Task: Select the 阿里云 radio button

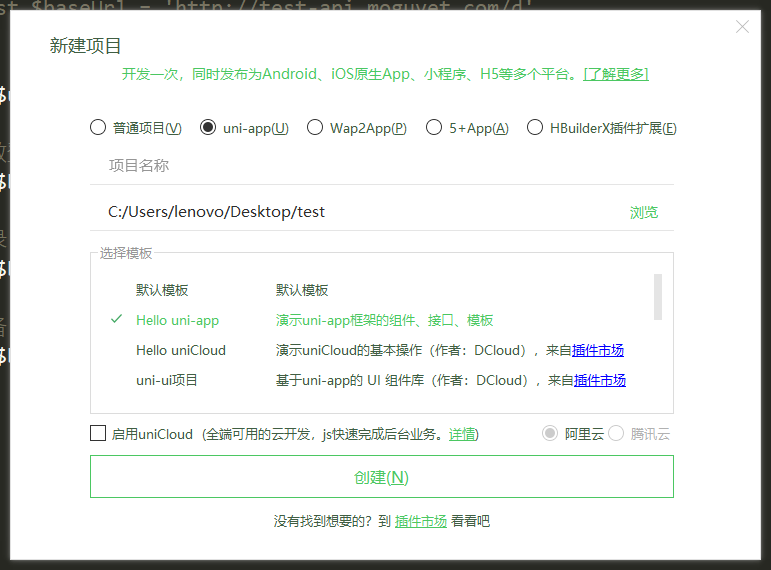Action: (550, 433)
